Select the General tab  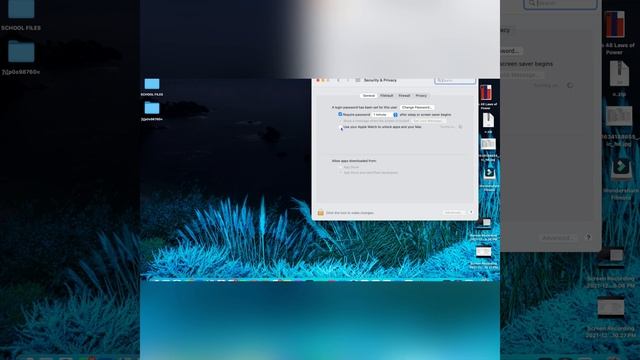(x=369, y=96)
